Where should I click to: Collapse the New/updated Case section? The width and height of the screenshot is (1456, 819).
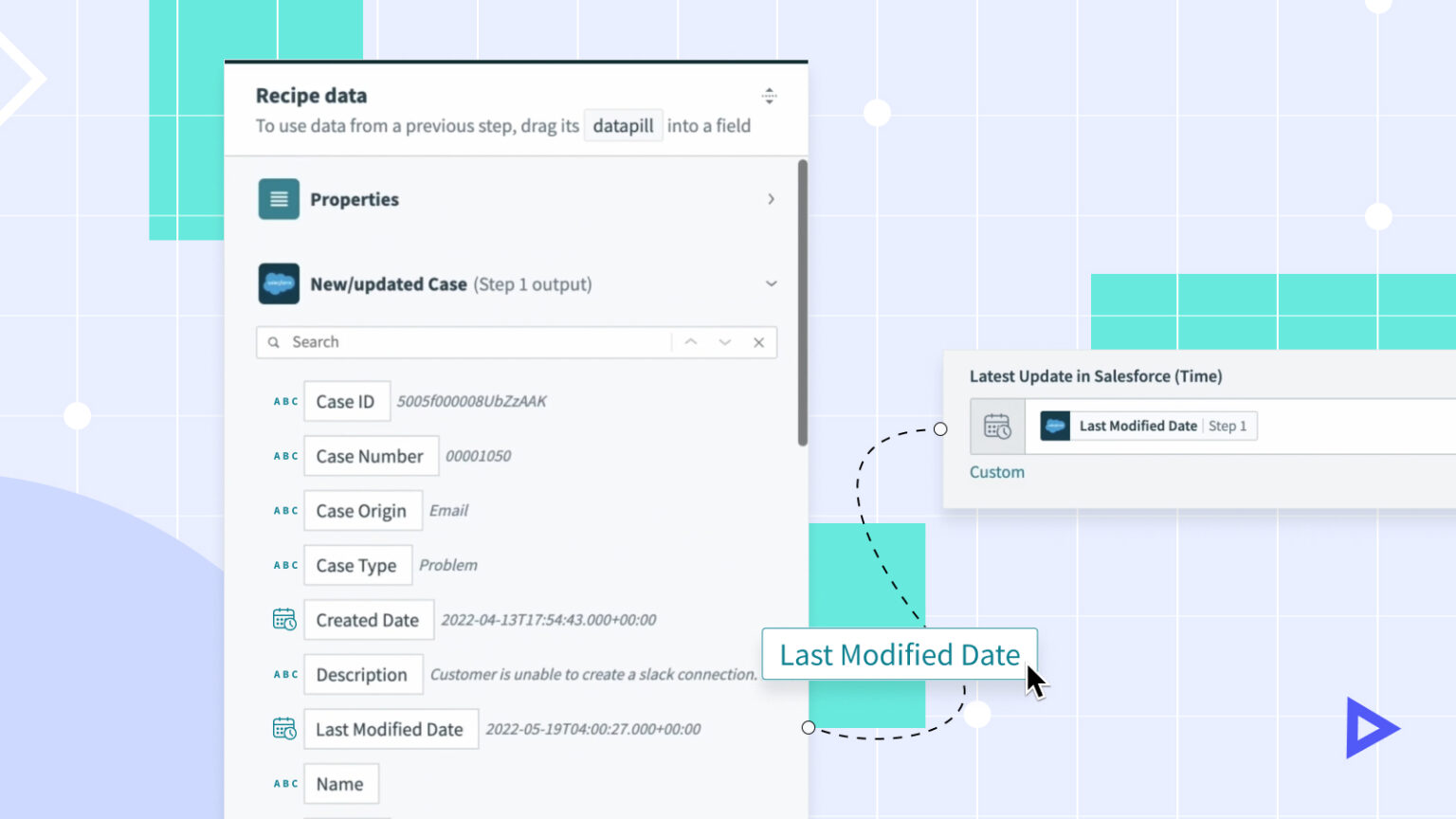771,283
